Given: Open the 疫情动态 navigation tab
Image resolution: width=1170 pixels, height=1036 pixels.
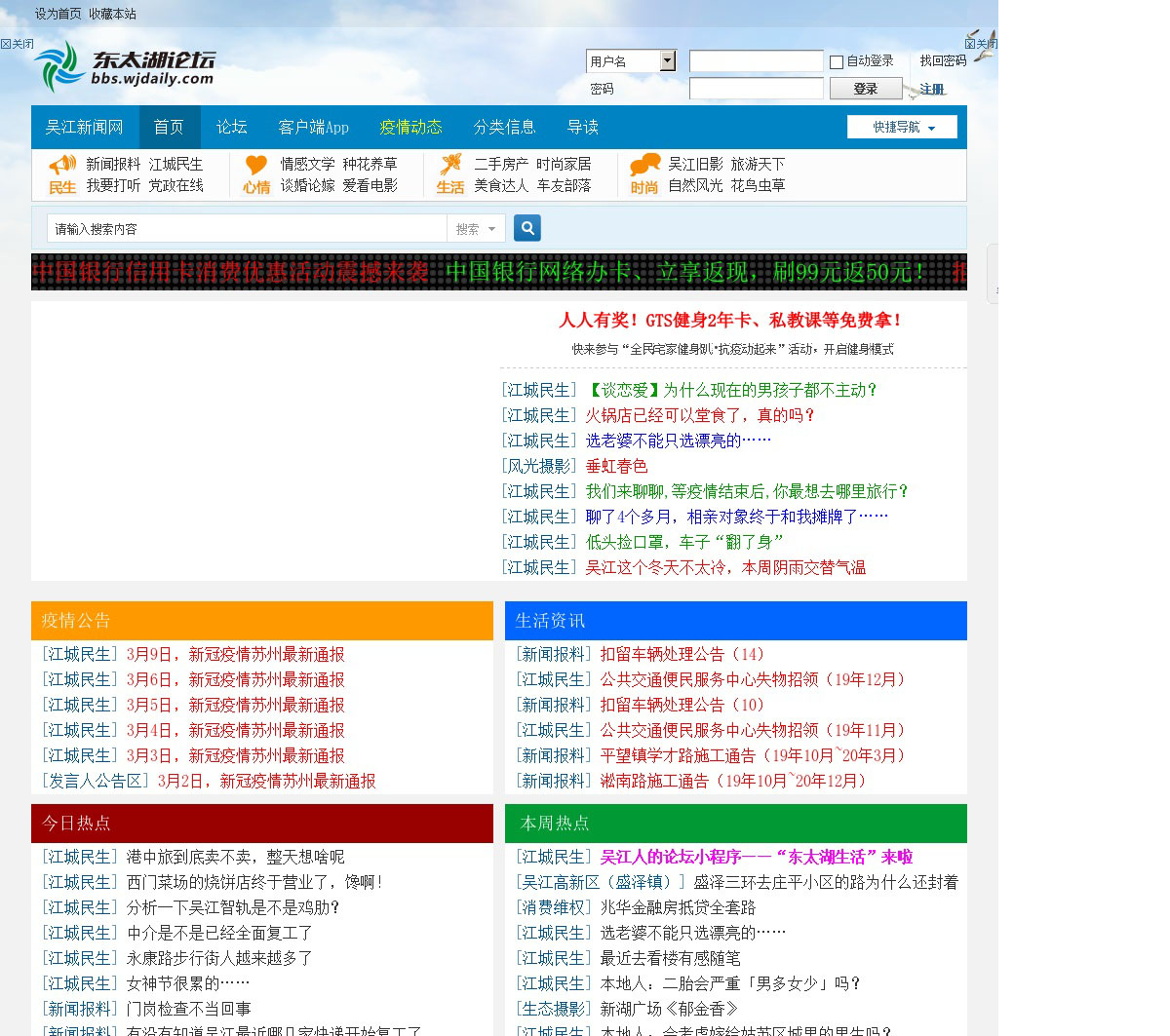Looking at the screenshot, I should tap(410, 128).
